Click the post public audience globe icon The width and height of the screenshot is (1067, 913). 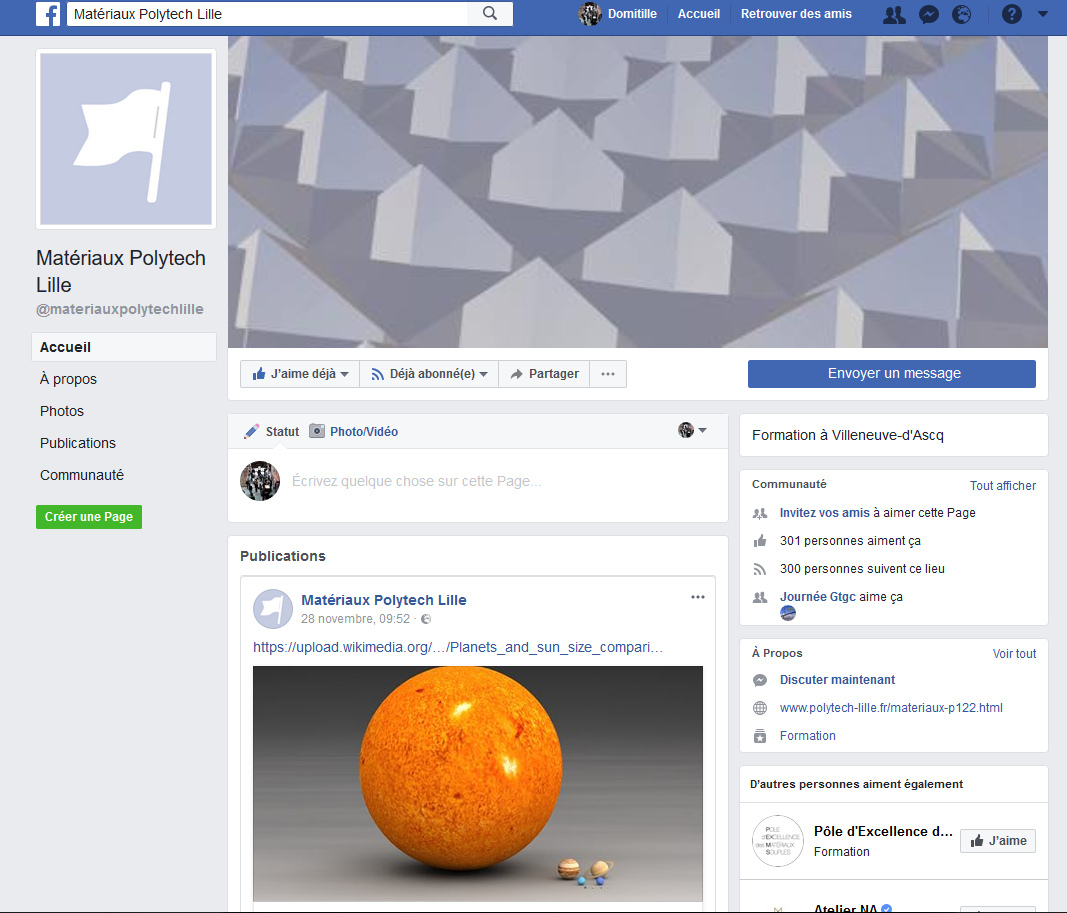(426, 619)
